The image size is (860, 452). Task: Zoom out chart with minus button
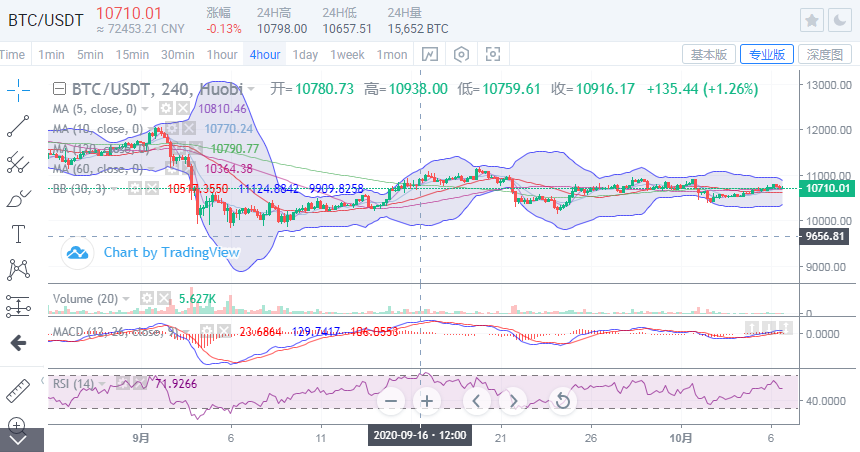click(391, 401)
